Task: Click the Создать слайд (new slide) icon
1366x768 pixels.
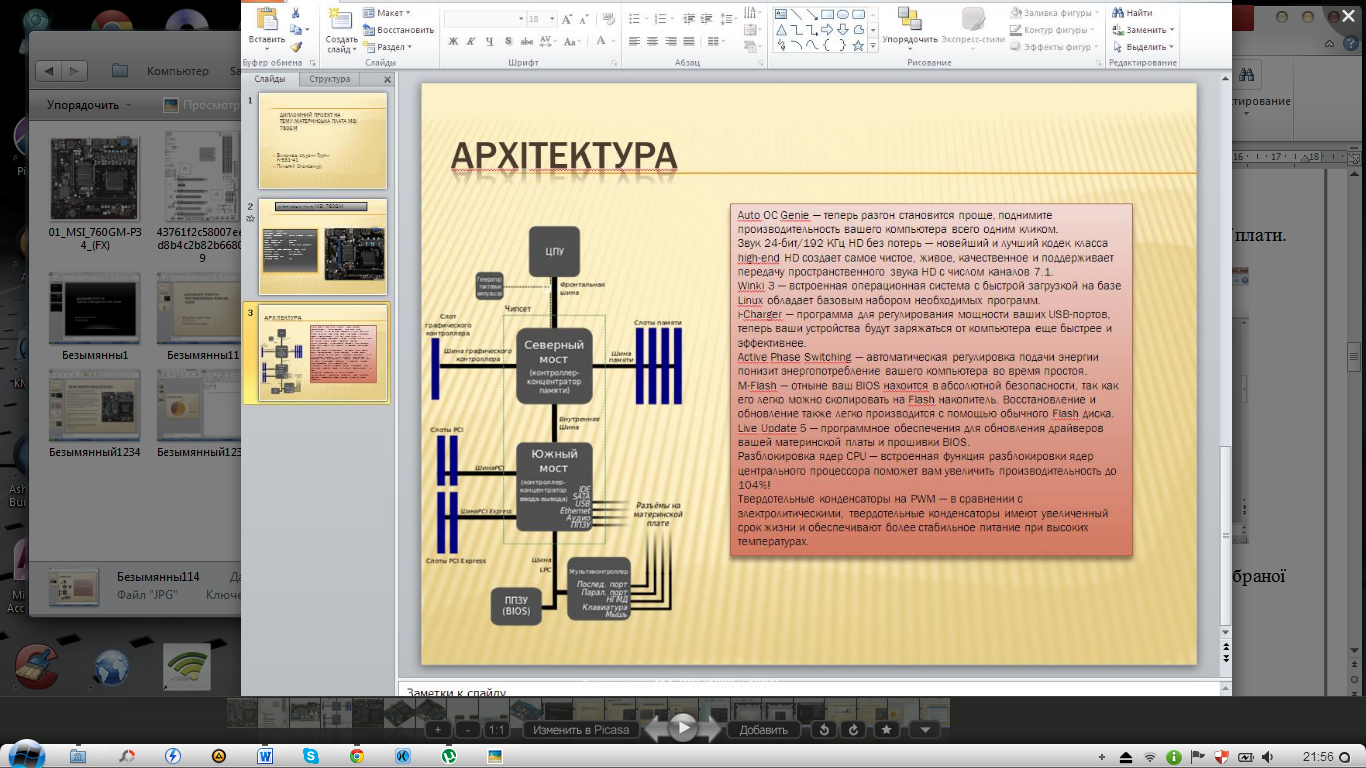Action: [x=341, y=19]
